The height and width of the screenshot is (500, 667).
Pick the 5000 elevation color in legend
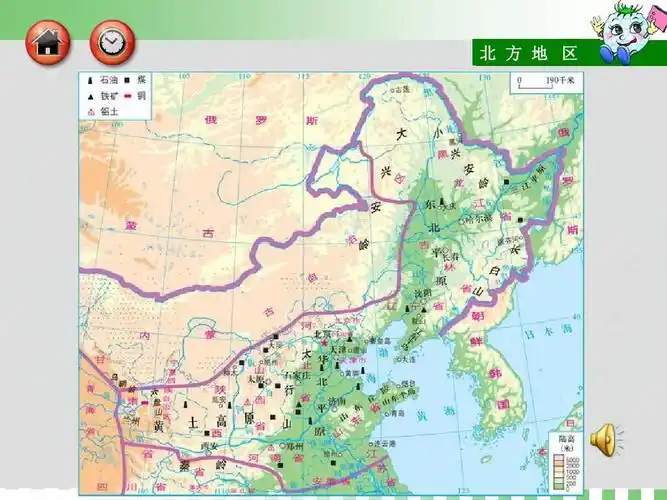[559, 459]
